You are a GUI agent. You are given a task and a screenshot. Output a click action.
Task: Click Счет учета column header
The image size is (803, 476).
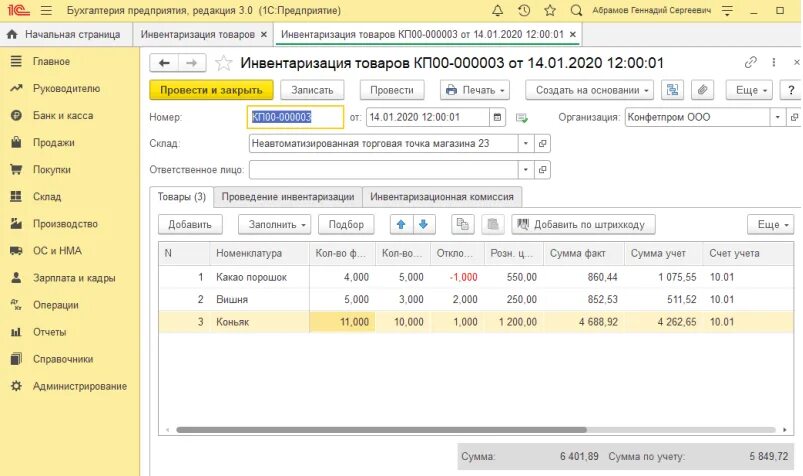pyautogui.click(x=748, y=253)
